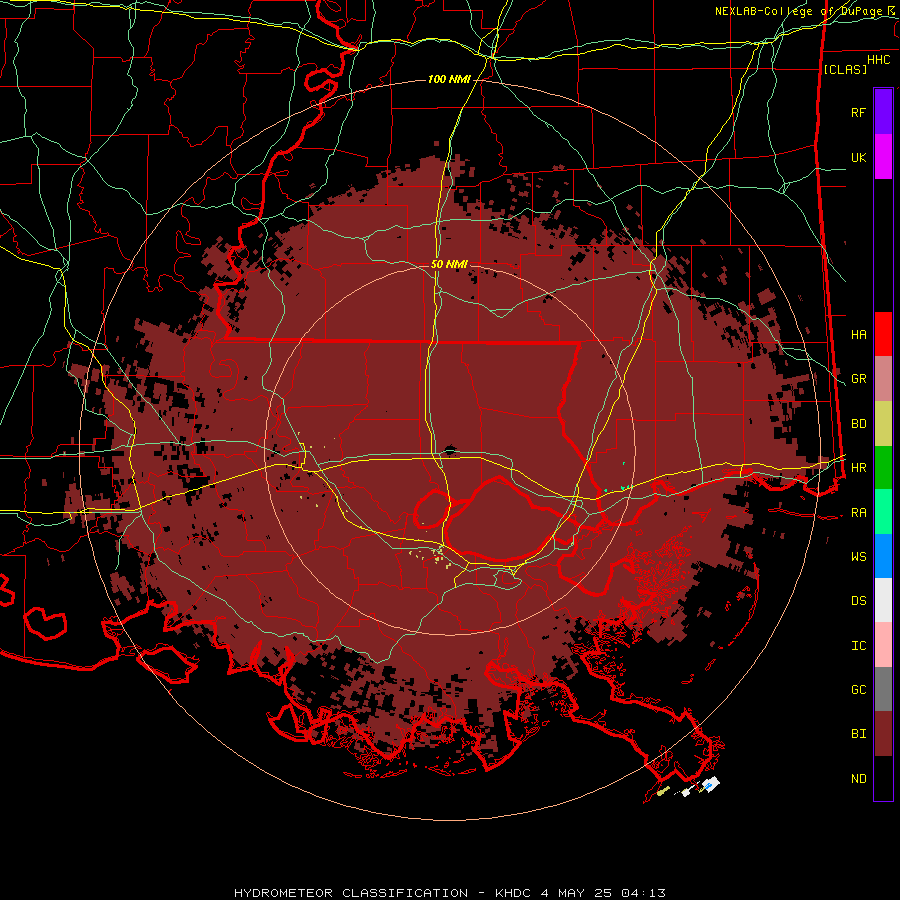900x900 pixels.
Task: Click the small black radar site hole
Action: (449, 451)
